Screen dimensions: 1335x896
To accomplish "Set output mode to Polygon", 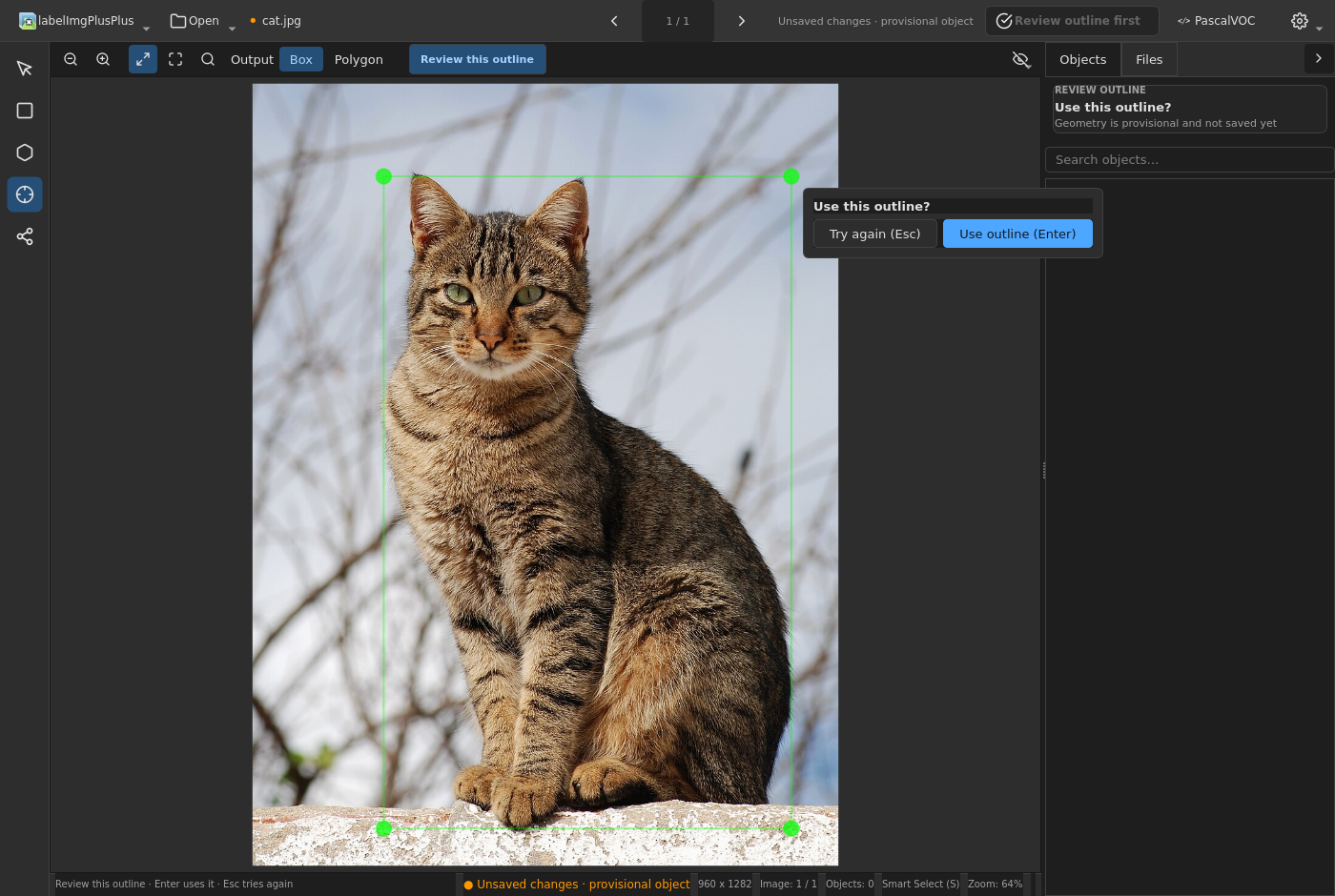I will click(x=359, y=59).
